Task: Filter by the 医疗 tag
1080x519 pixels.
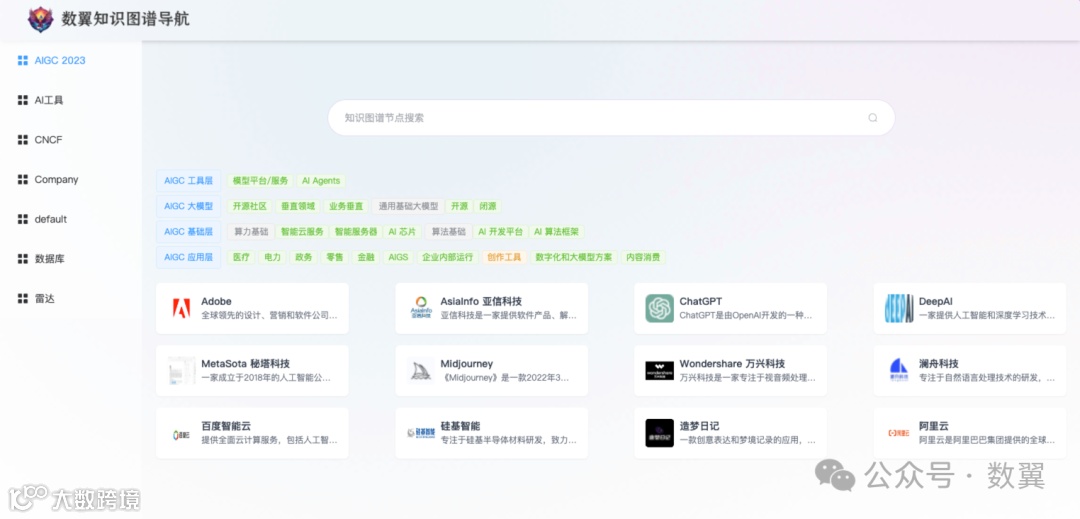Action: [x=241, y=257]
